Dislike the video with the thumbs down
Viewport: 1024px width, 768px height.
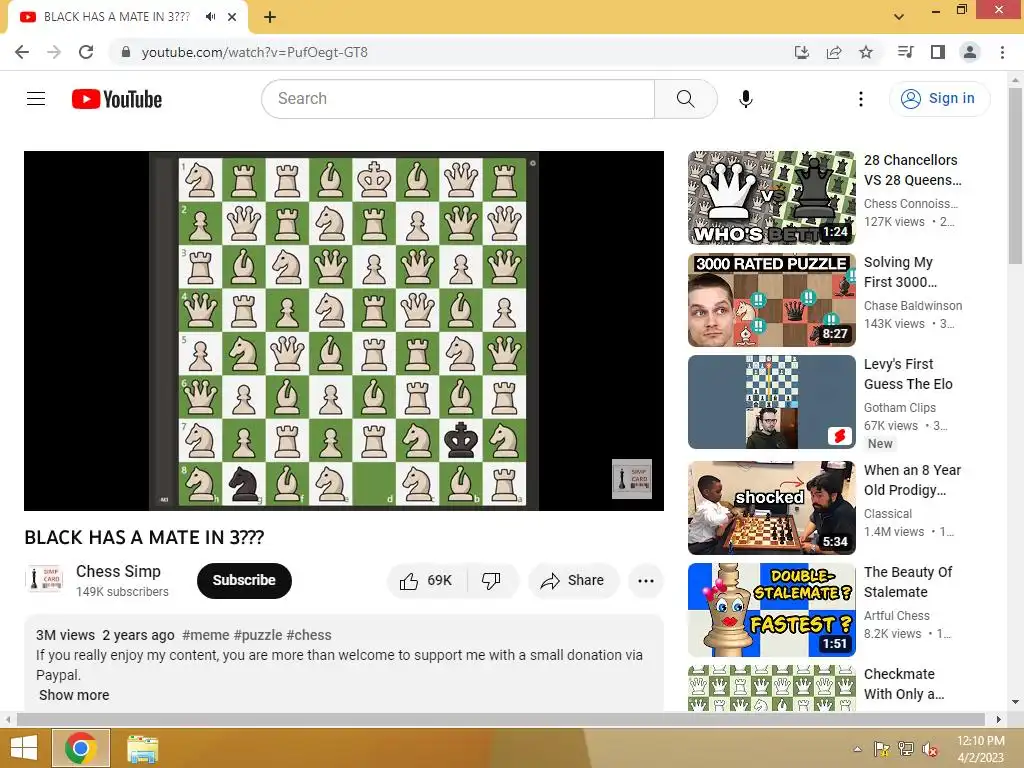[491, 581]
